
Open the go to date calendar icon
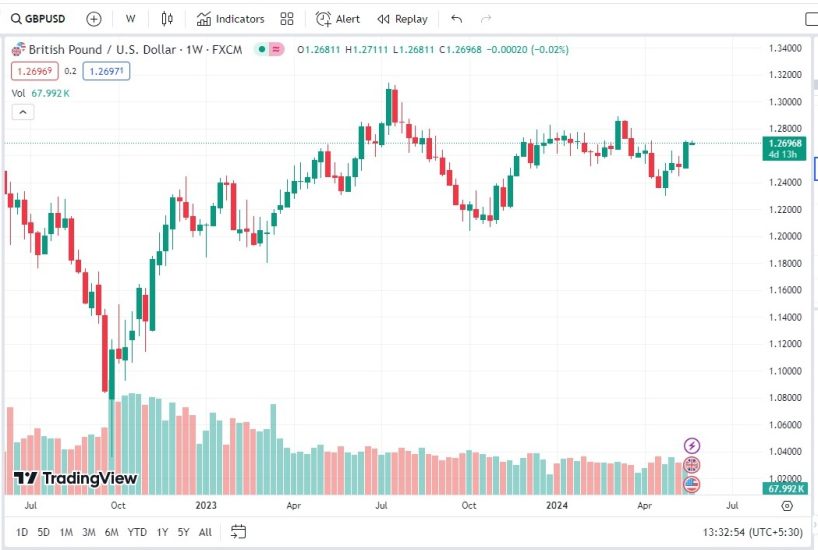coord(238,532)
